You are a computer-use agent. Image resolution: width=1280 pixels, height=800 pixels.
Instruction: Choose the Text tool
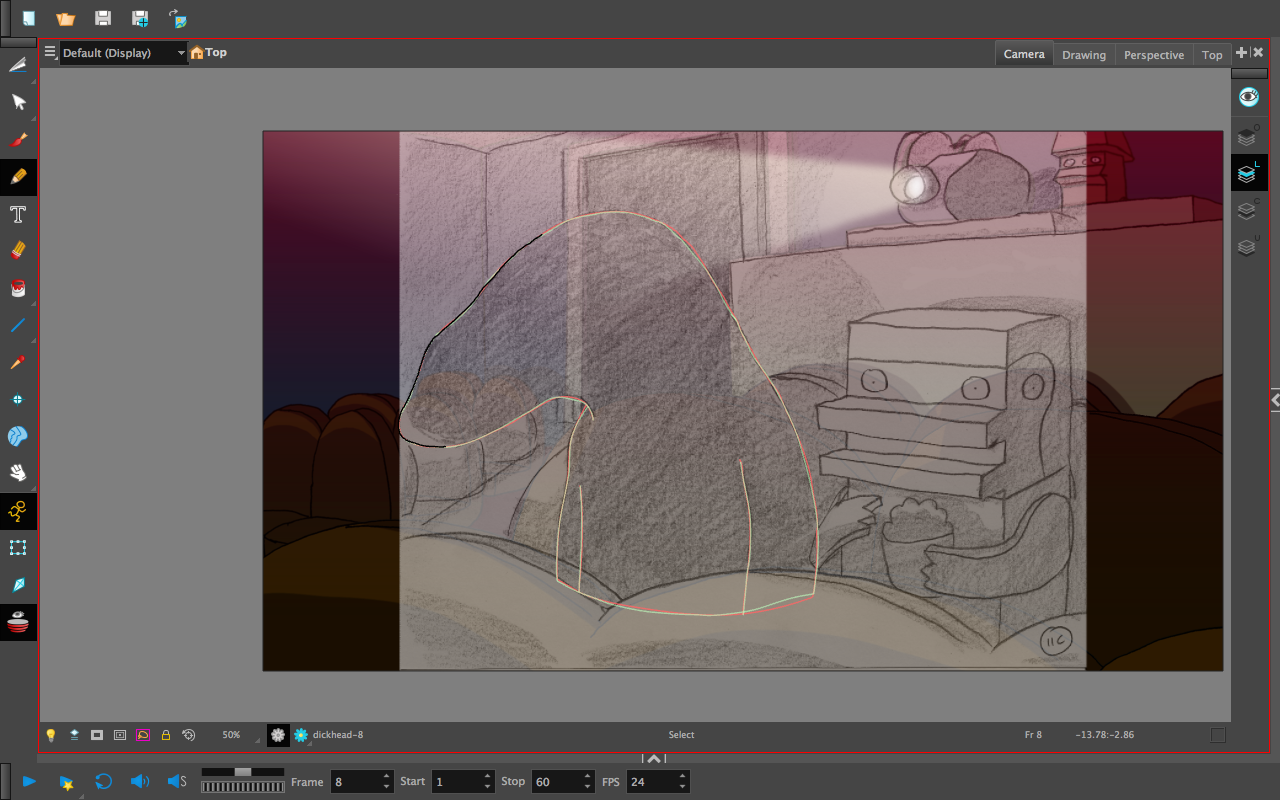18,214
